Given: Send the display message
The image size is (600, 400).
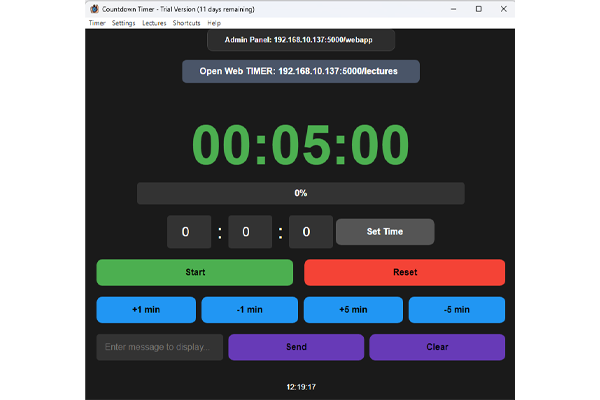Looking at the screenshot, I should coord(296,347).
